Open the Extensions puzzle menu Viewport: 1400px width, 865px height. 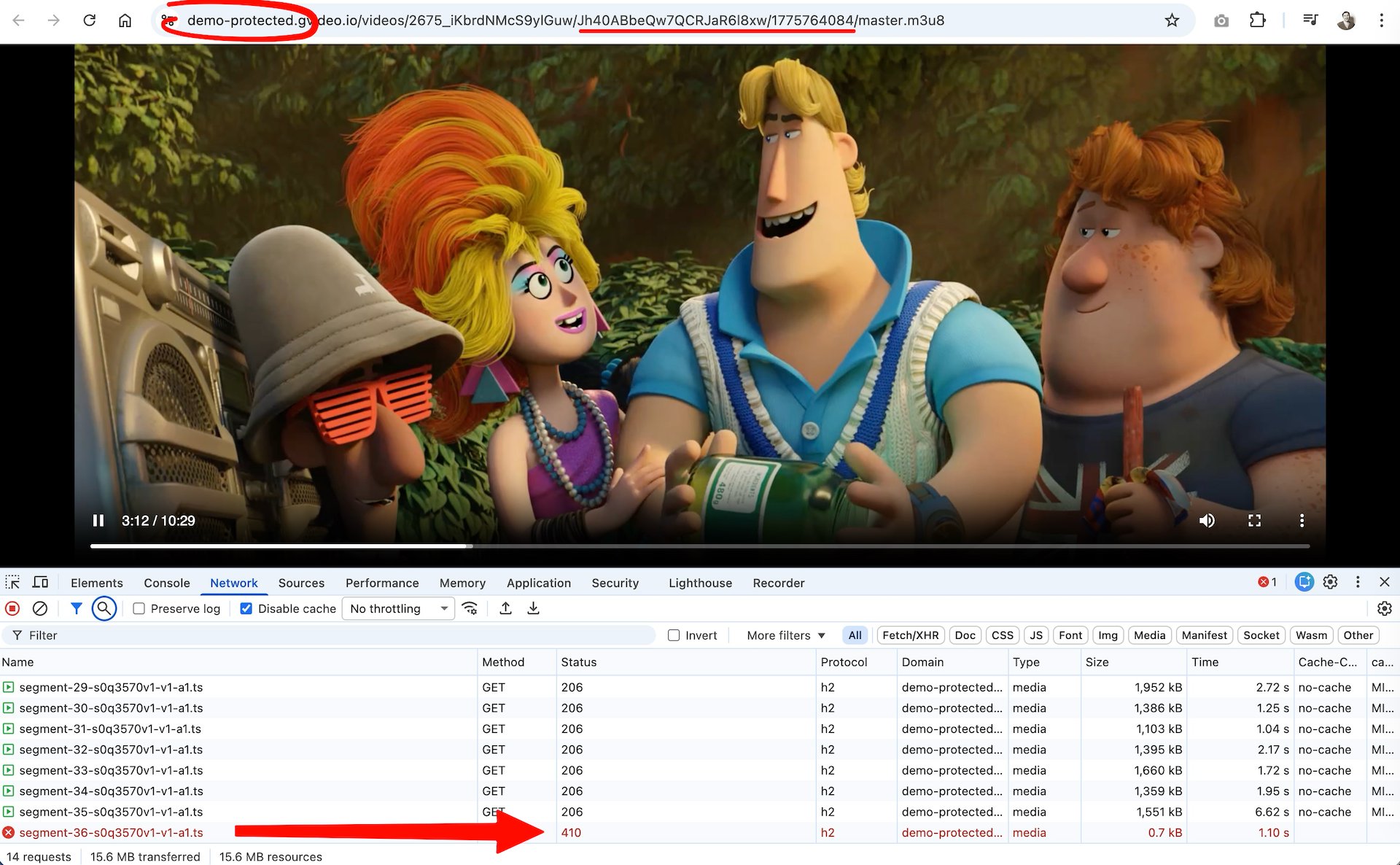(x=1258, y=20)
